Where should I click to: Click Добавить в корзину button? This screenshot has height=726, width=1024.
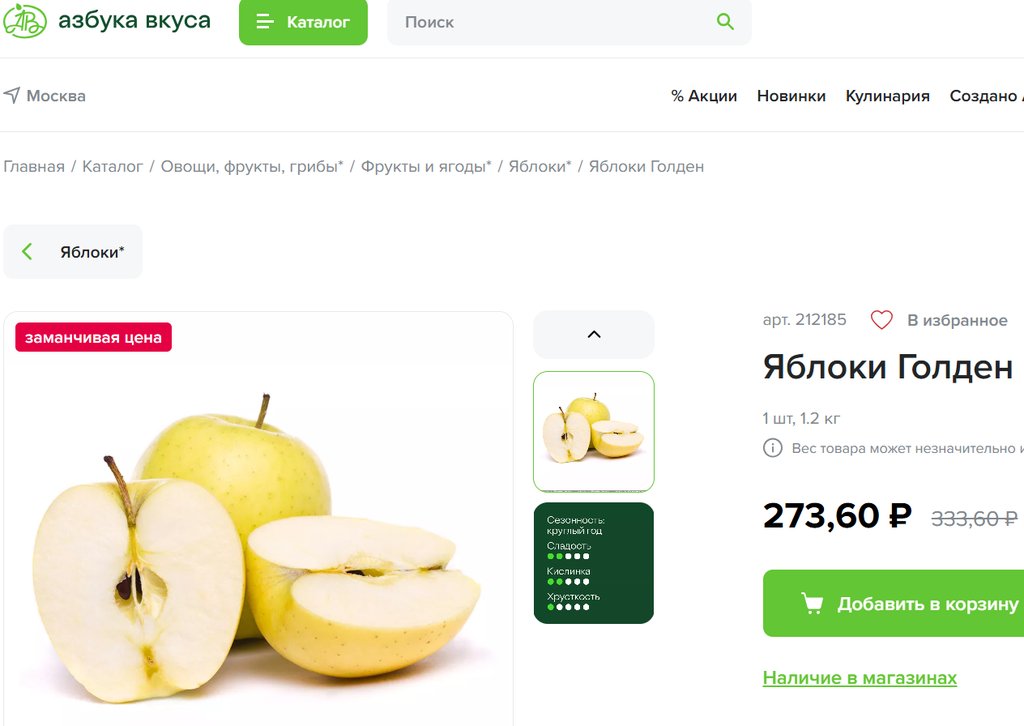[x=893, y=603]
